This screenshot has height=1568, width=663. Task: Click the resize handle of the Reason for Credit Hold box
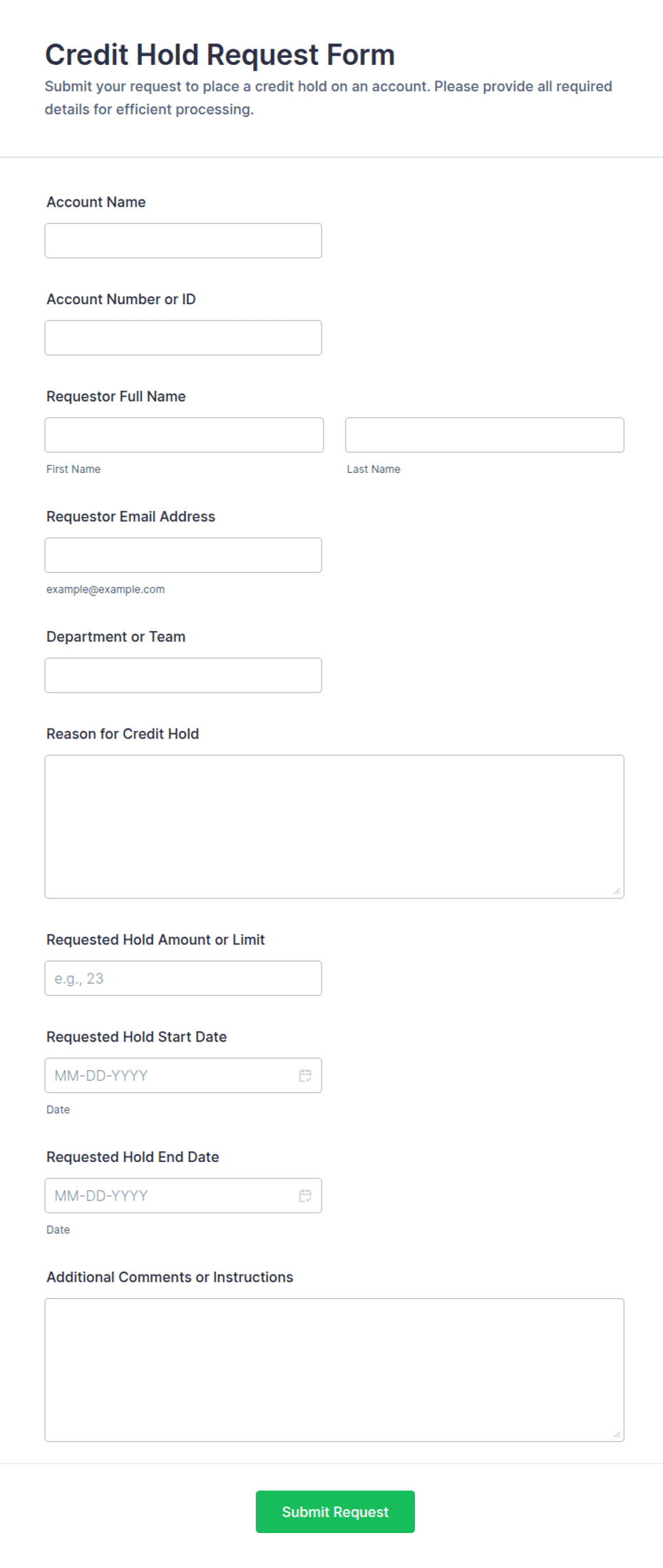pyautogui.click(x=617, y=891)
